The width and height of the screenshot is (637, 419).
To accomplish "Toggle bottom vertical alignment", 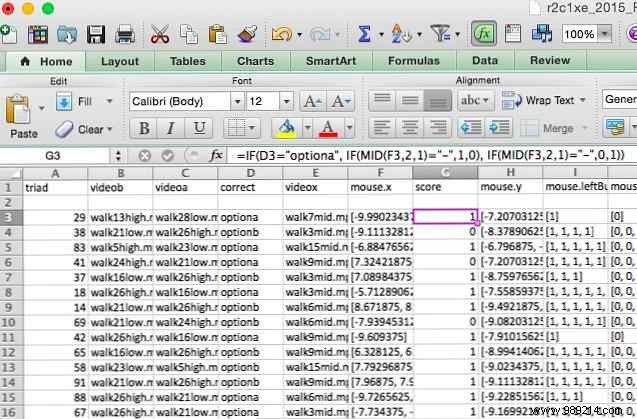I will [x=438, y=100].
